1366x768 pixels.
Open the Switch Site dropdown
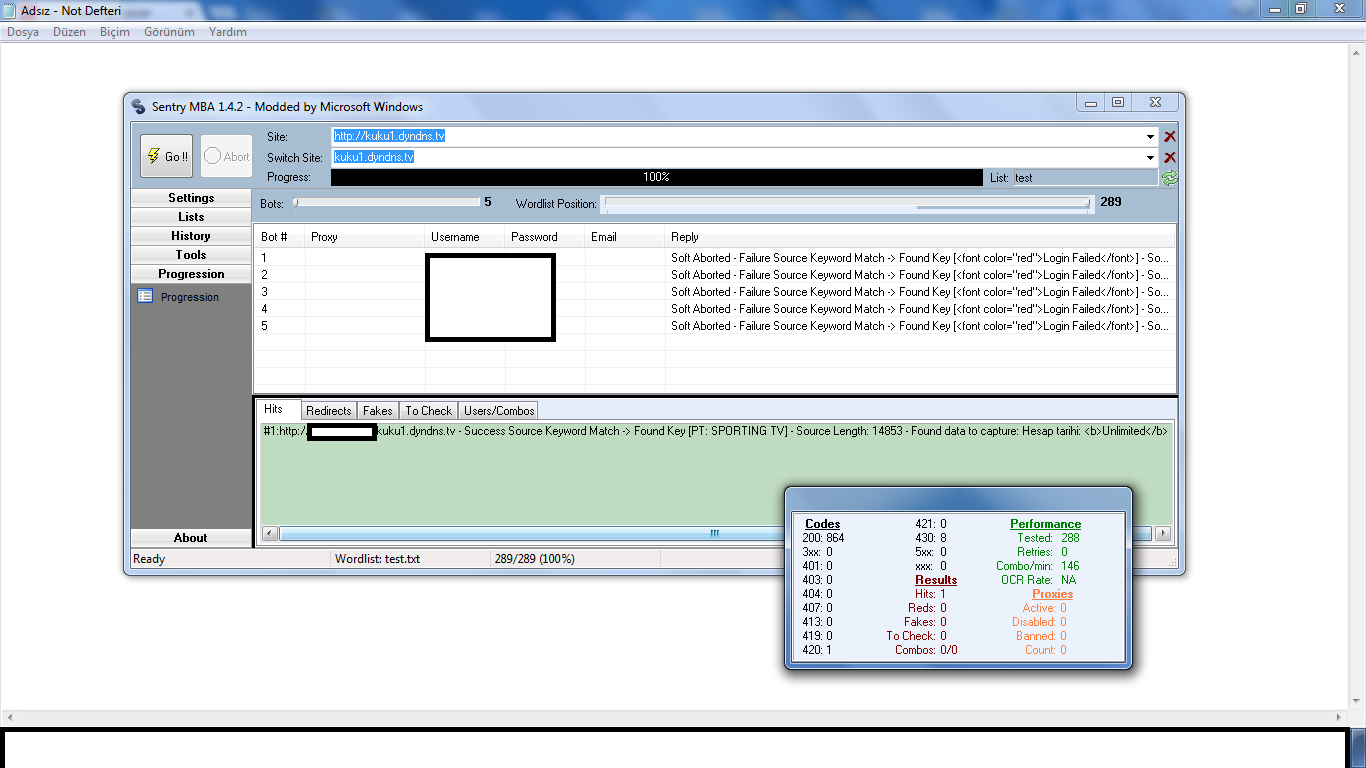coord(1151,157)
